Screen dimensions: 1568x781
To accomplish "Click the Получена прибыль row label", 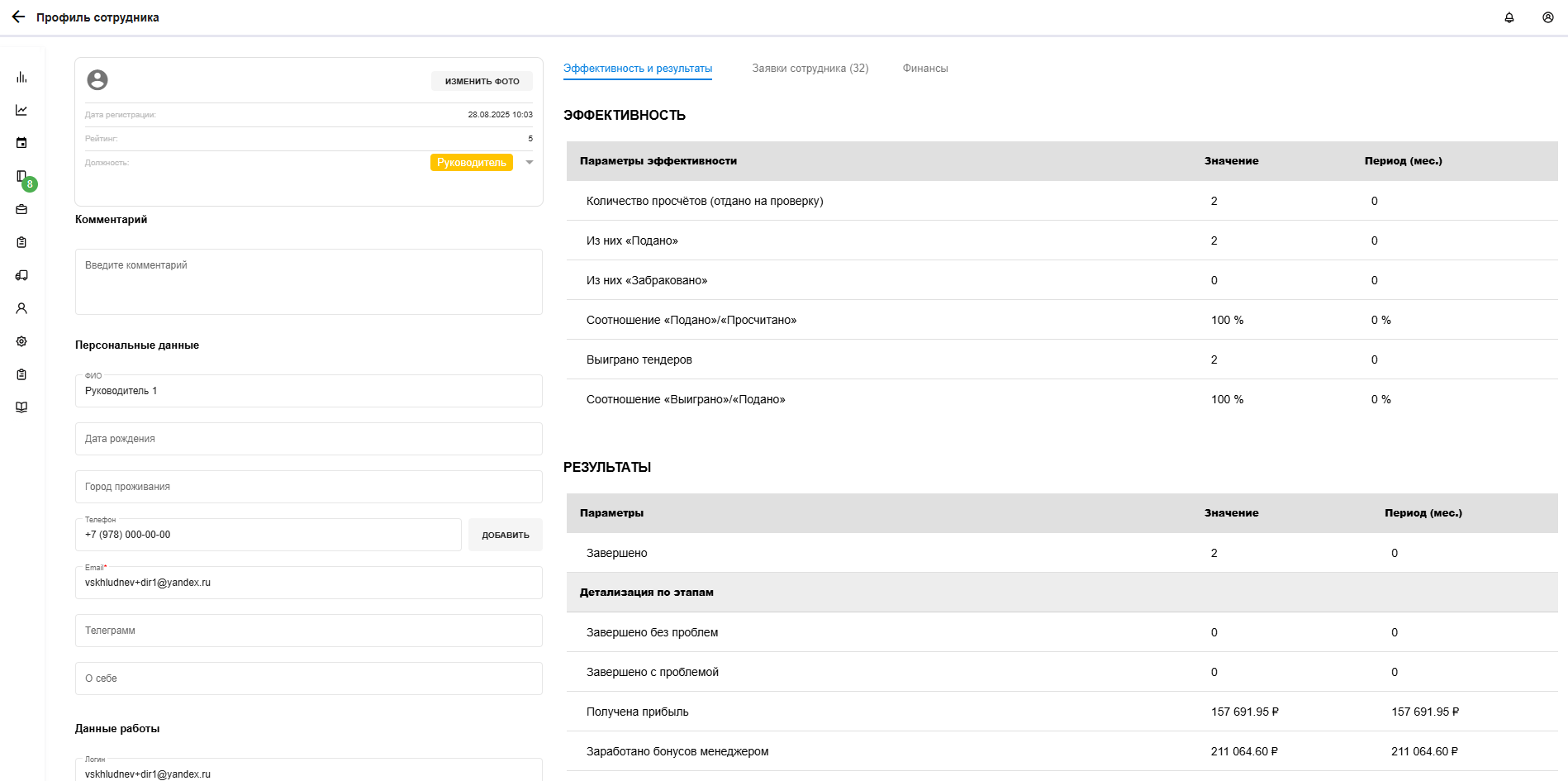I will click(638, 712).
